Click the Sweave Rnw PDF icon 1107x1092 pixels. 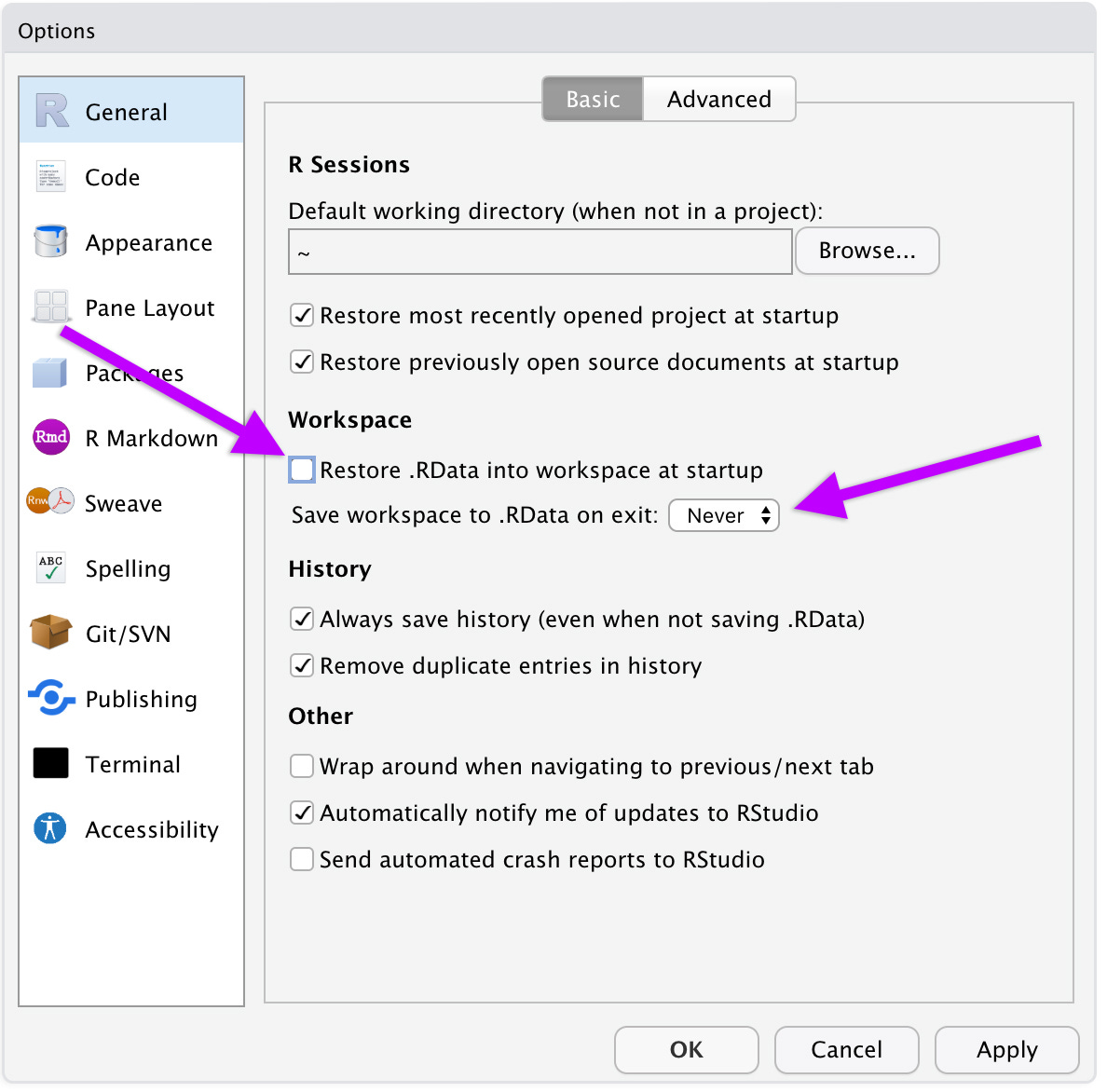click(50, 502)
